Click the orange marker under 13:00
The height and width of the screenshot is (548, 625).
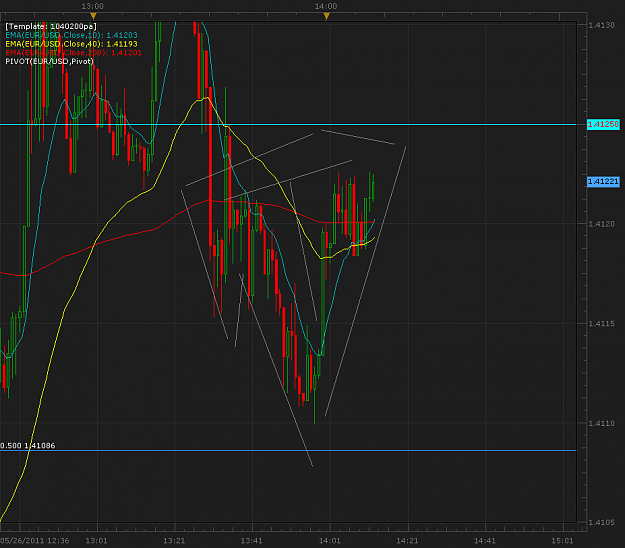[93, 16]
